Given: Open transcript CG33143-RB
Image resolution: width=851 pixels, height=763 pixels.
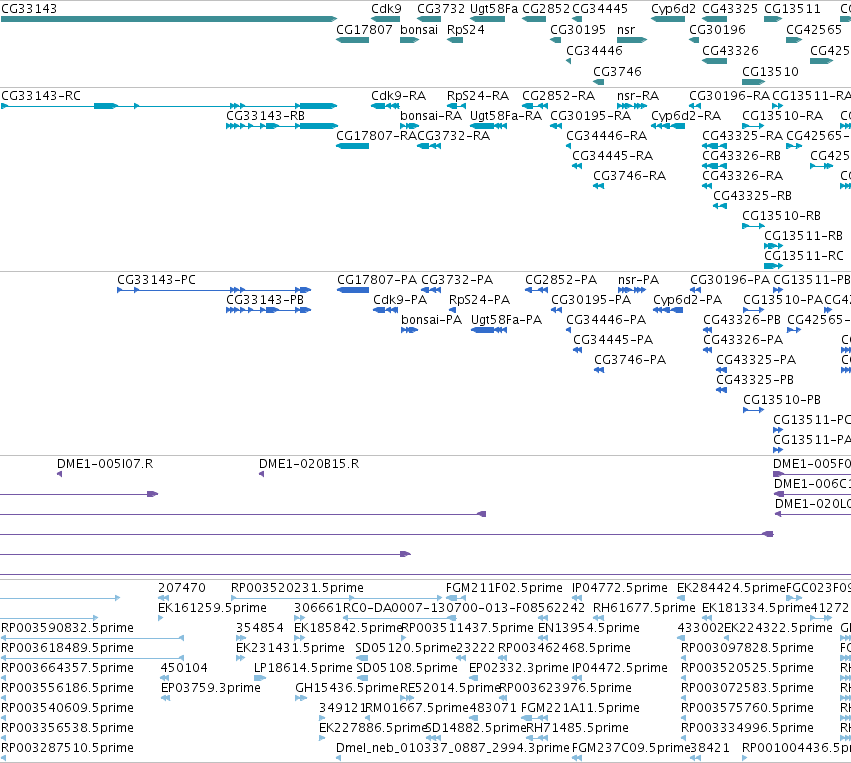Looking at the screenshot, I should point(265,116).
